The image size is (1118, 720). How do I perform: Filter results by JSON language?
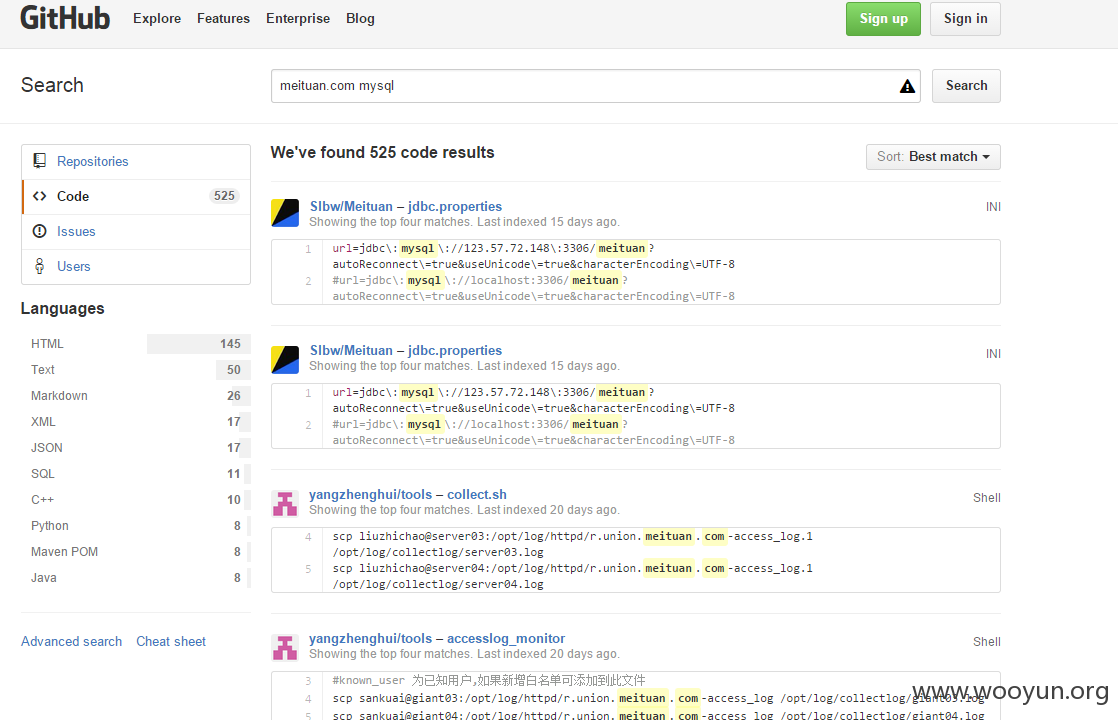pos(136,448)
